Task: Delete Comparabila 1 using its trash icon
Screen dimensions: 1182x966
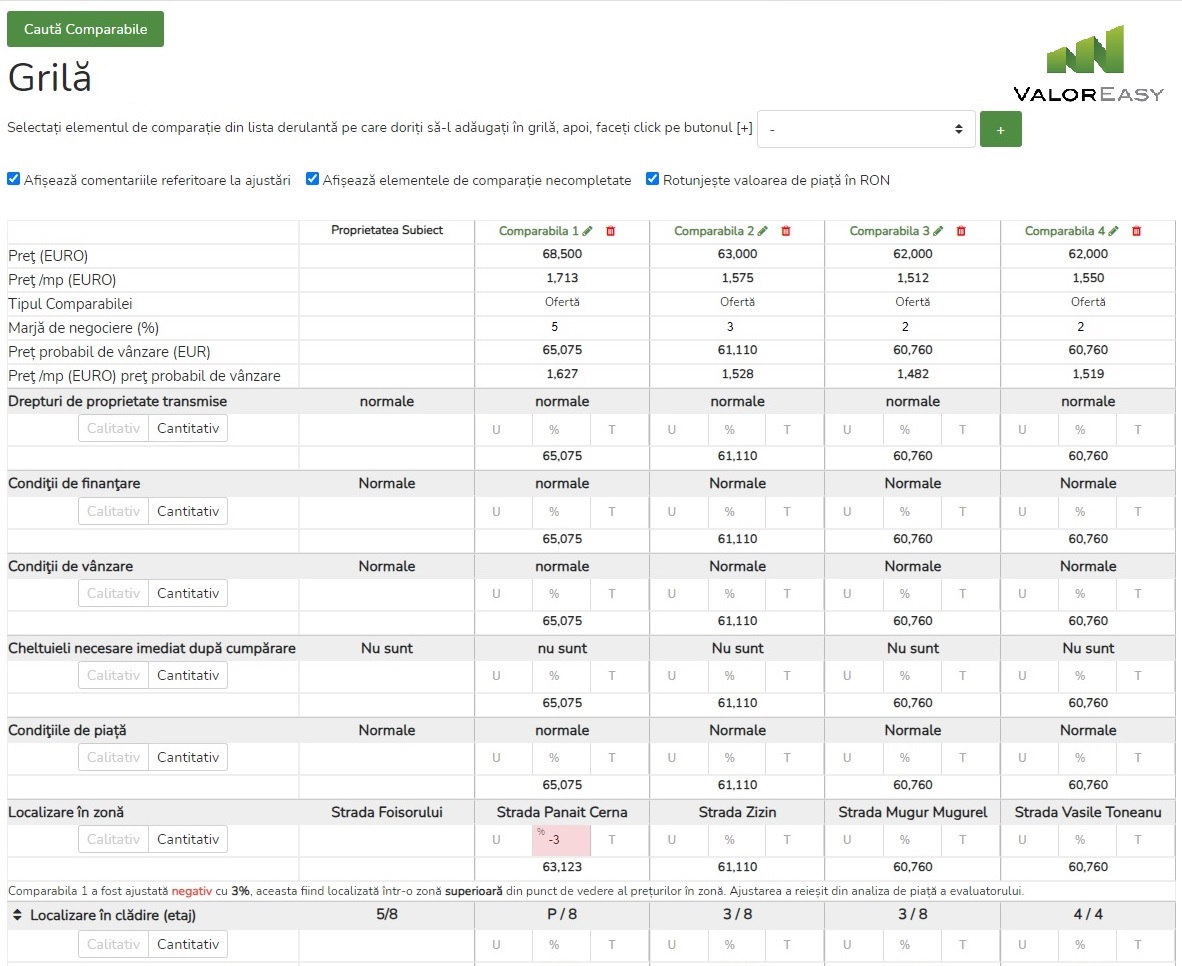Action: tap(611, 231)
